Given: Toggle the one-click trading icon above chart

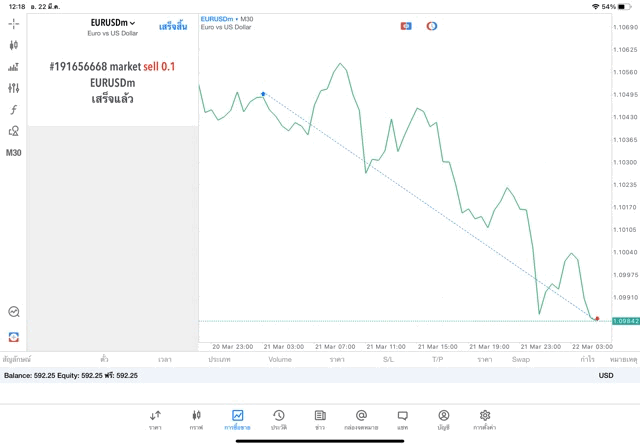Looking at the screenshot, I should [406, 26].
